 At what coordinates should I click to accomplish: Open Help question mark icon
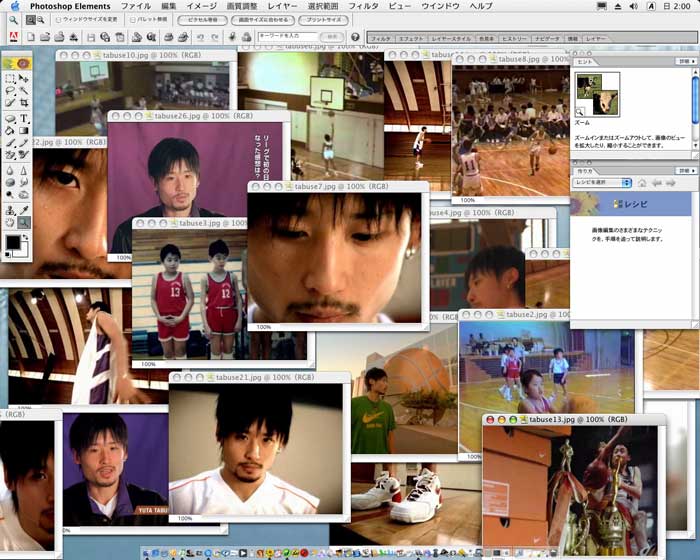point(355,37)
